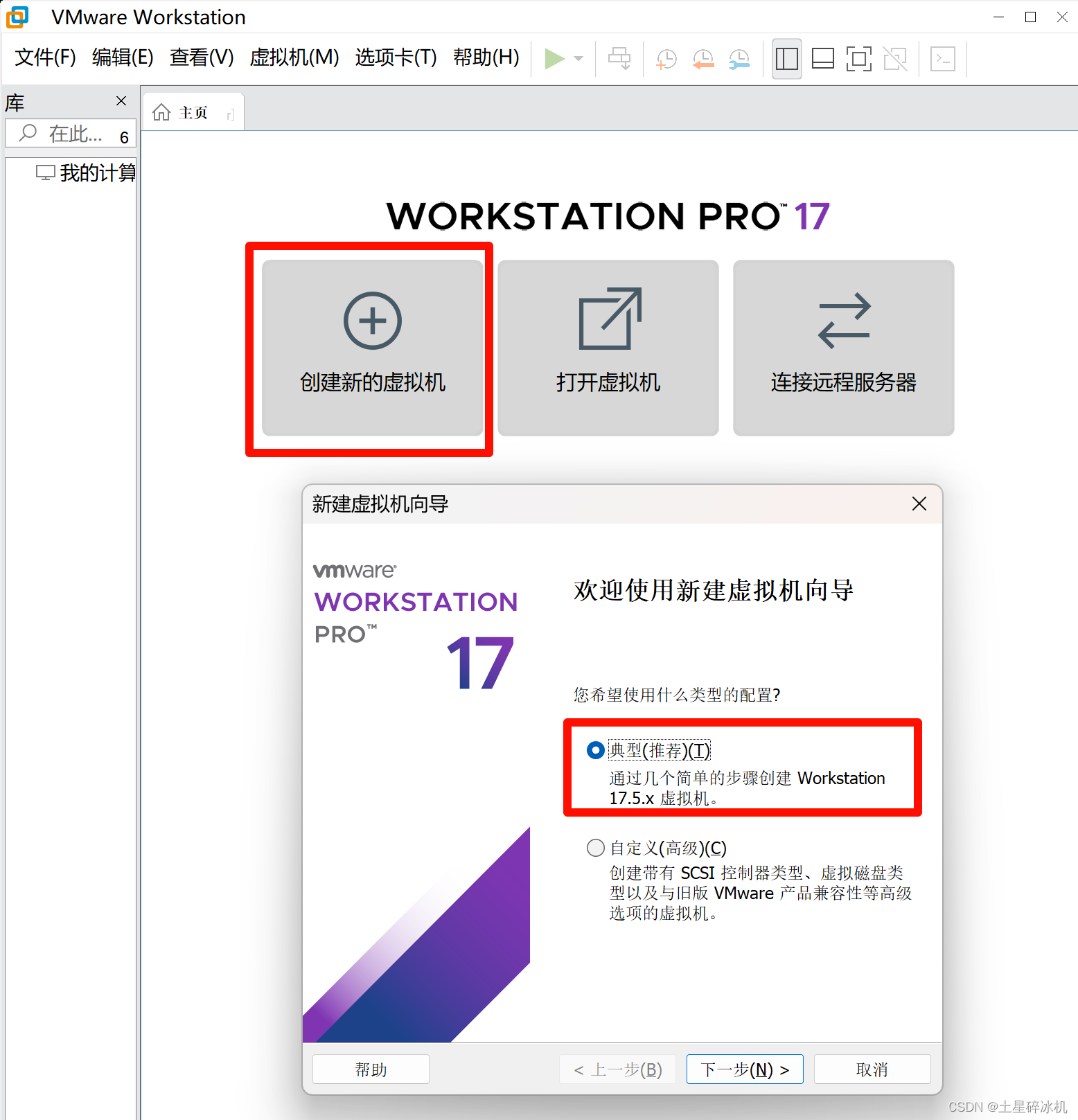The height and width of the screenshot is (1120, 1078).
Task: Click the 上一步(B) back button
Action: click(617, 1069)
